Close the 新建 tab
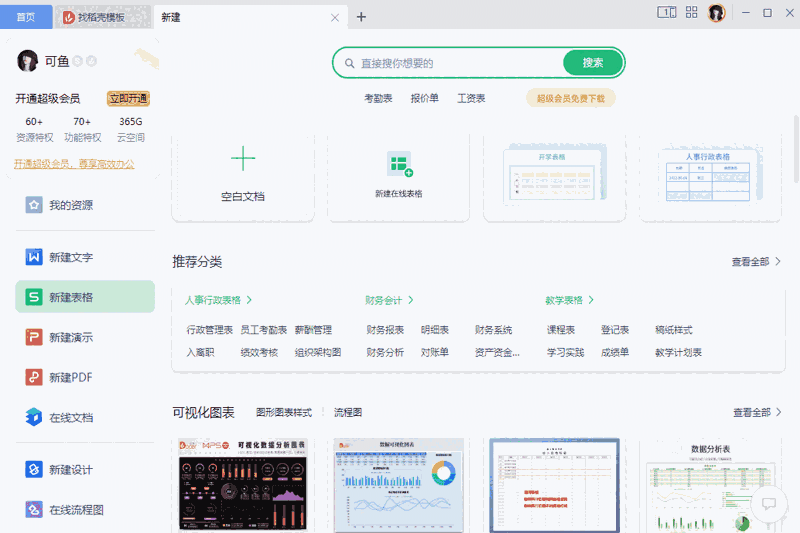Viewport: 800px width, 533px height. (x=335, y=18)
